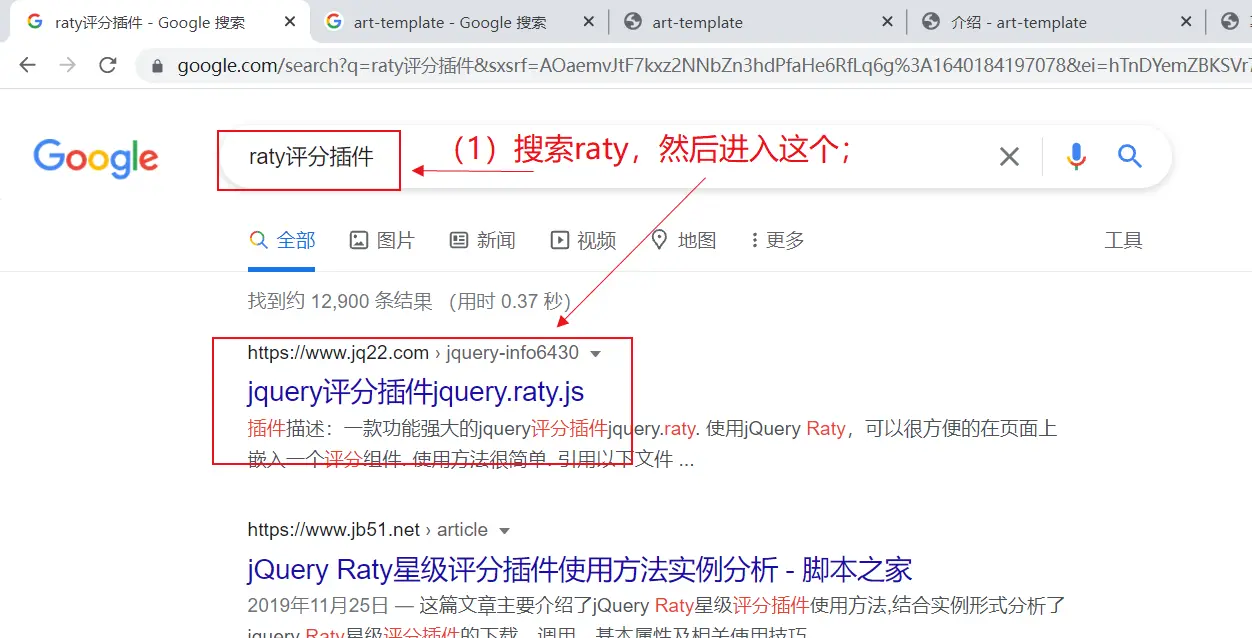Click the https://www.jq22.com breadcrumb URL
The width and height of the screenshot is (1252, 638).
[338, 353]
